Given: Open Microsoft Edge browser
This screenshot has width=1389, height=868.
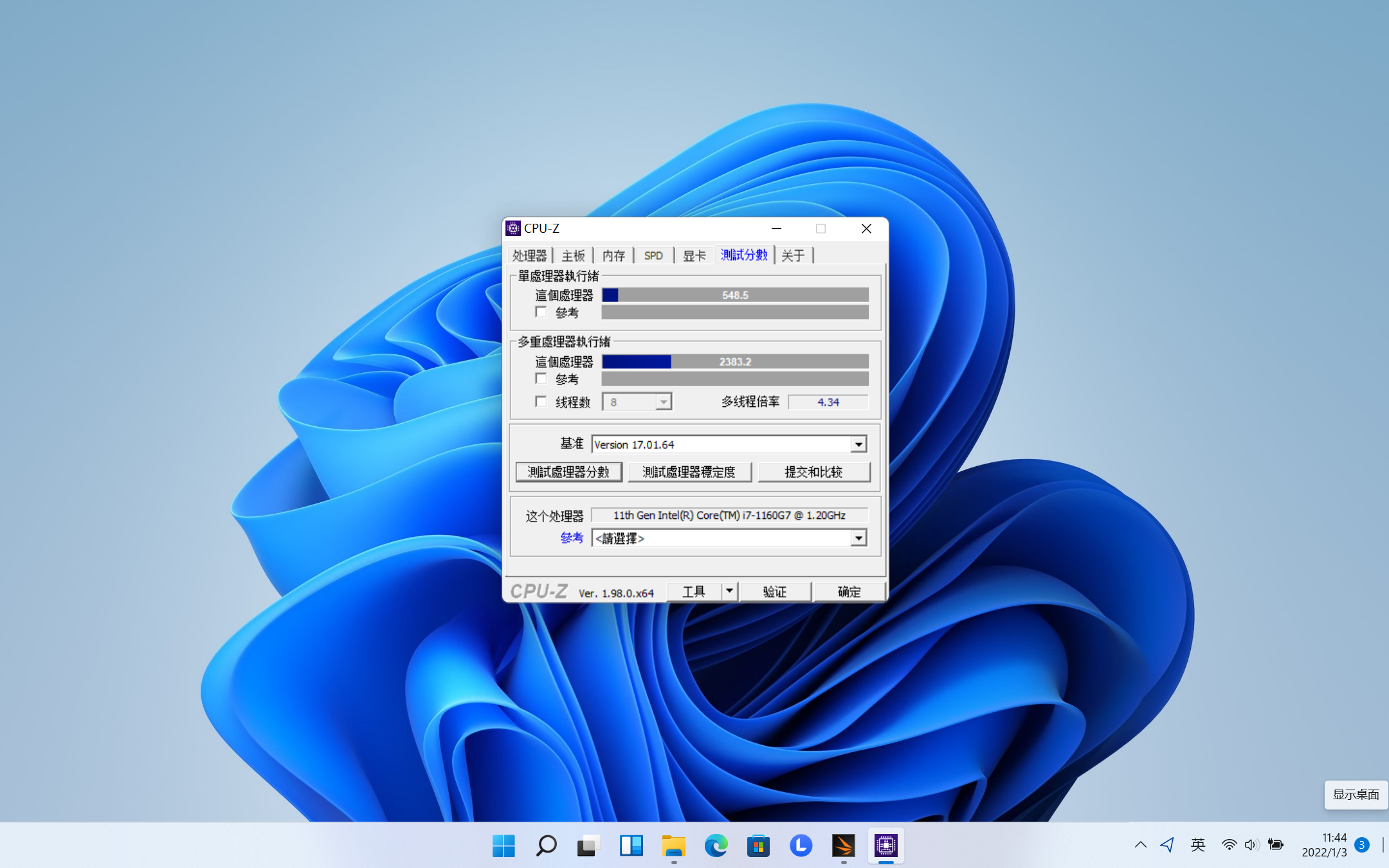Looking at the screenshot, I should pyautogui.click(x=716, y=845).
